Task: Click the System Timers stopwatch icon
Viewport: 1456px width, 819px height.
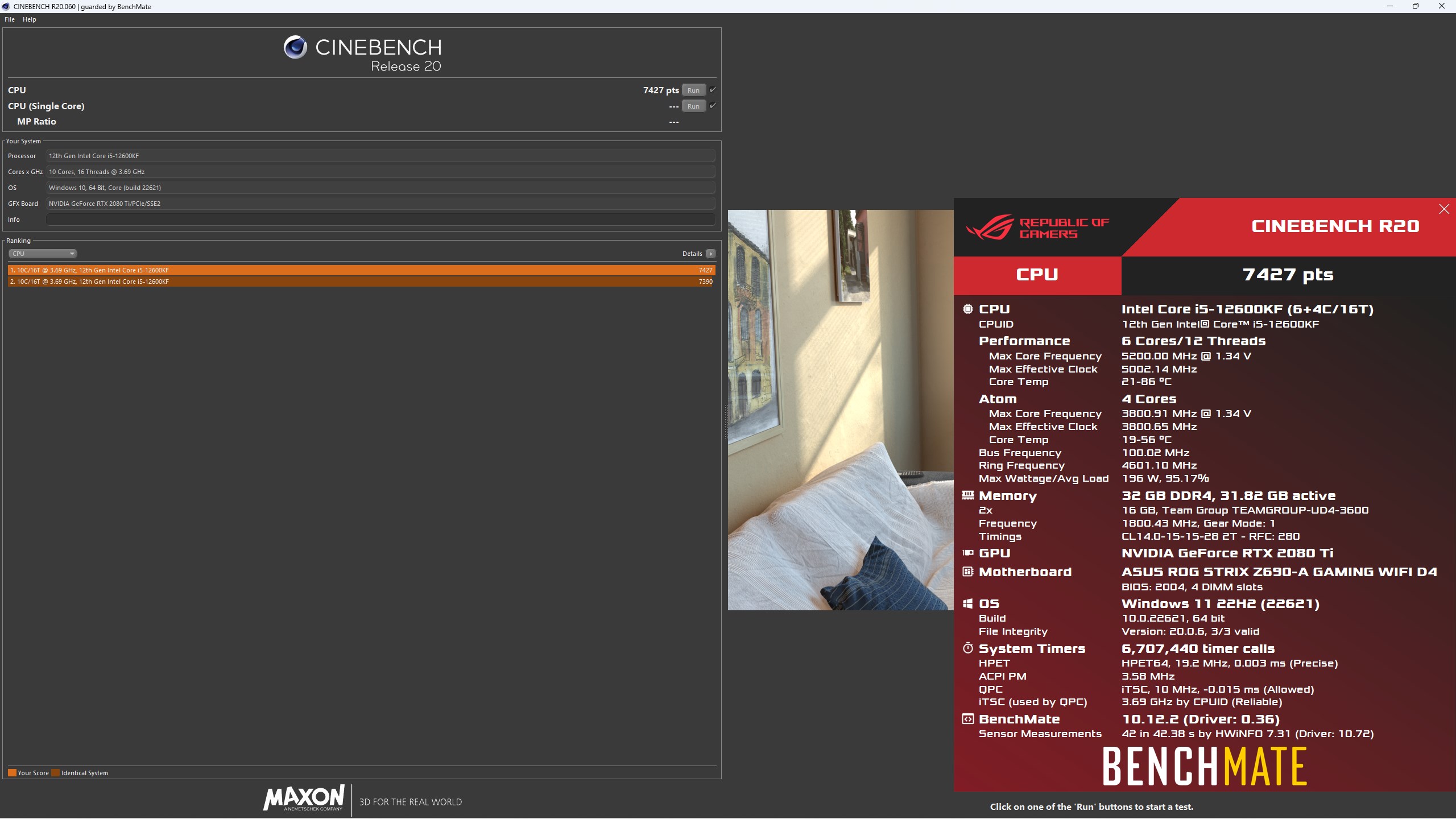Action: coord(967,648)
